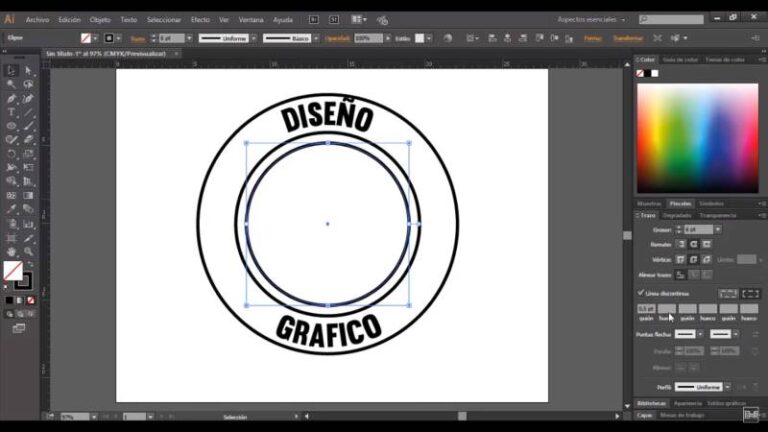Select the projecting cap Remate option

706,244
